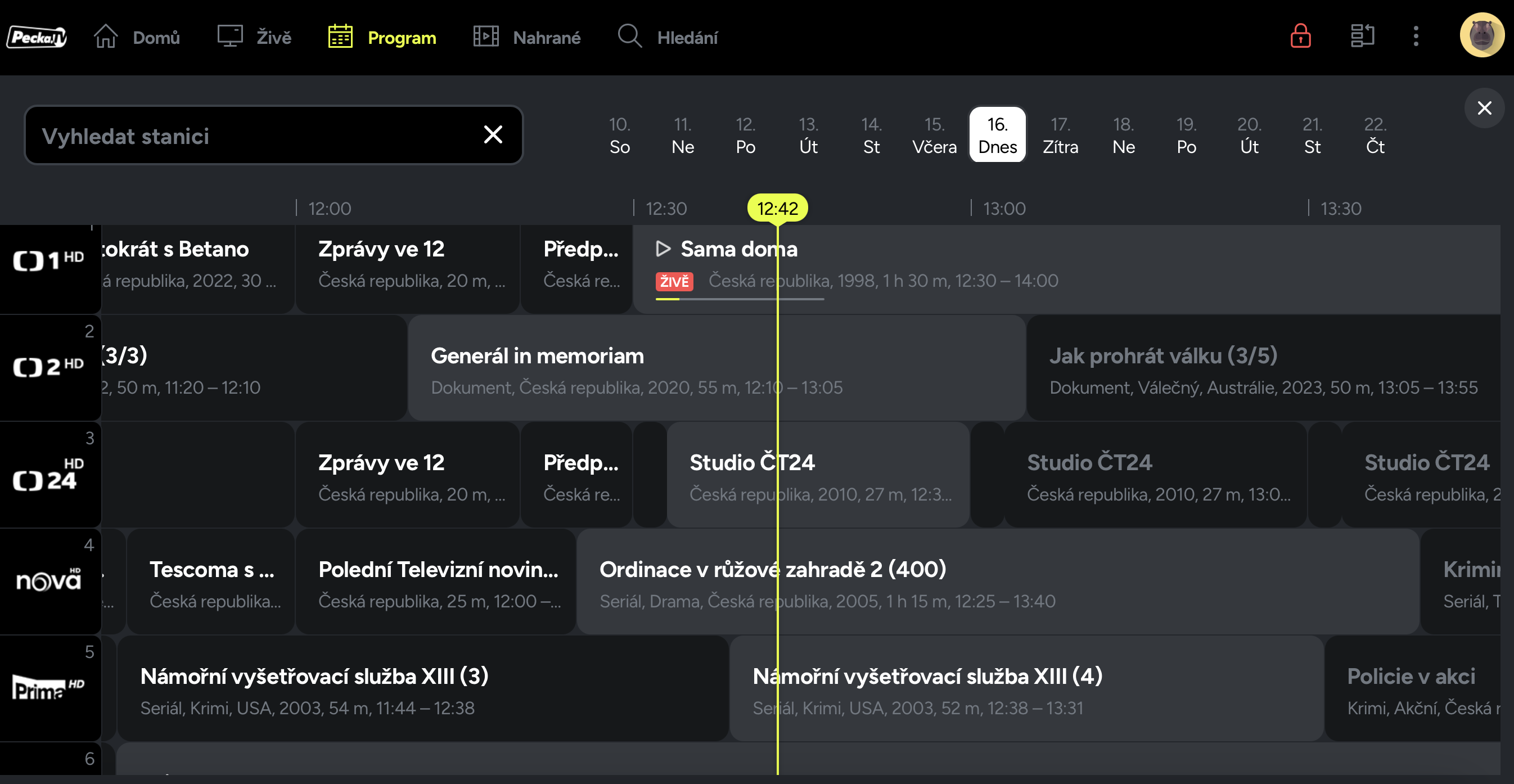Open the three-dot more options menu

1416,37
